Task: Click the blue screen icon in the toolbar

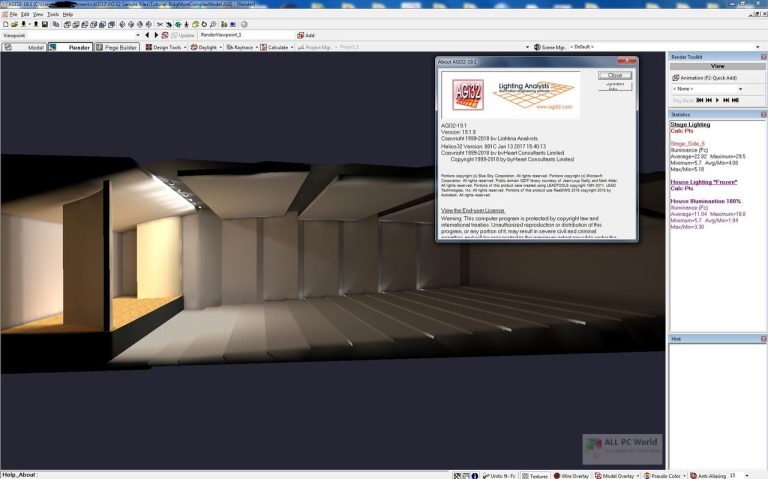Action: tap(233, 24)
